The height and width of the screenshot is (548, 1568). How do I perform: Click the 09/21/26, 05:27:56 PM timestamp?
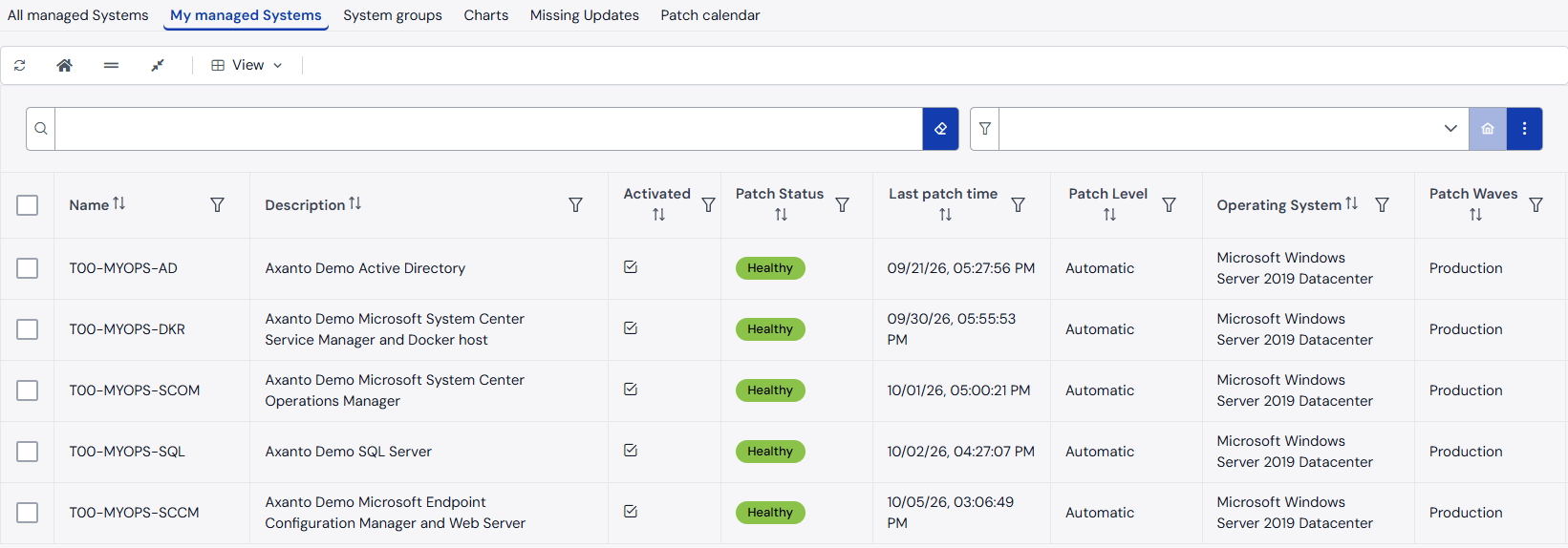(960, 268)
